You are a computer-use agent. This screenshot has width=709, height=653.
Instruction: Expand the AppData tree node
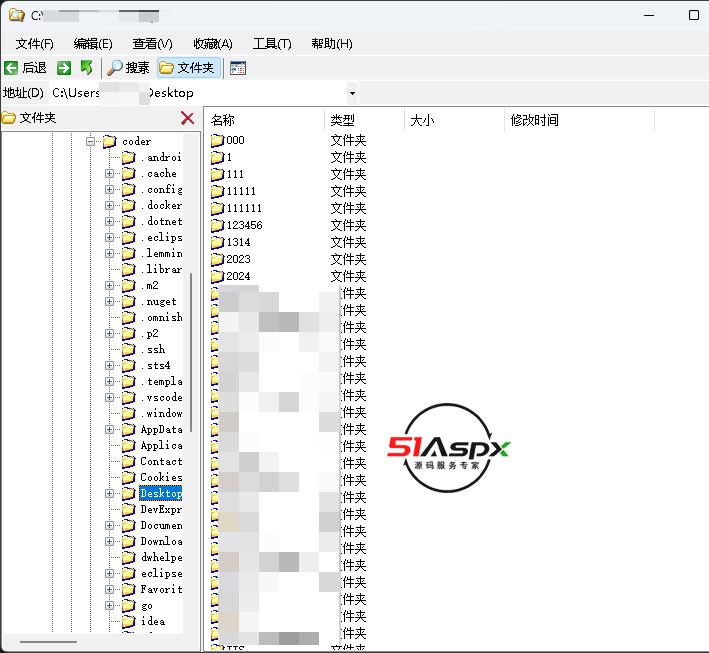pyautogui.click(x=109, y=430)
